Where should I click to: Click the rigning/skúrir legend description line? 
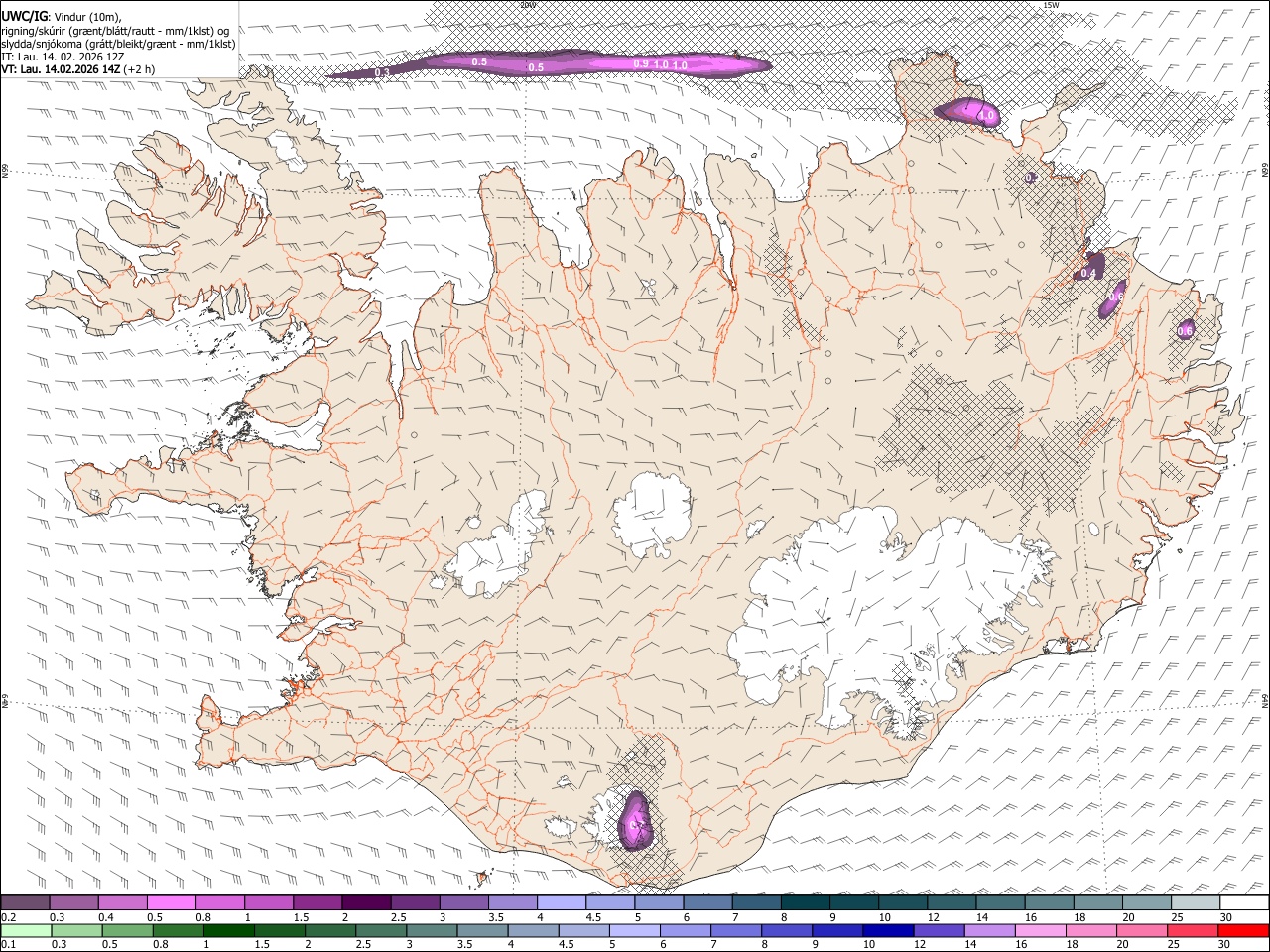[x=115, y=30]
